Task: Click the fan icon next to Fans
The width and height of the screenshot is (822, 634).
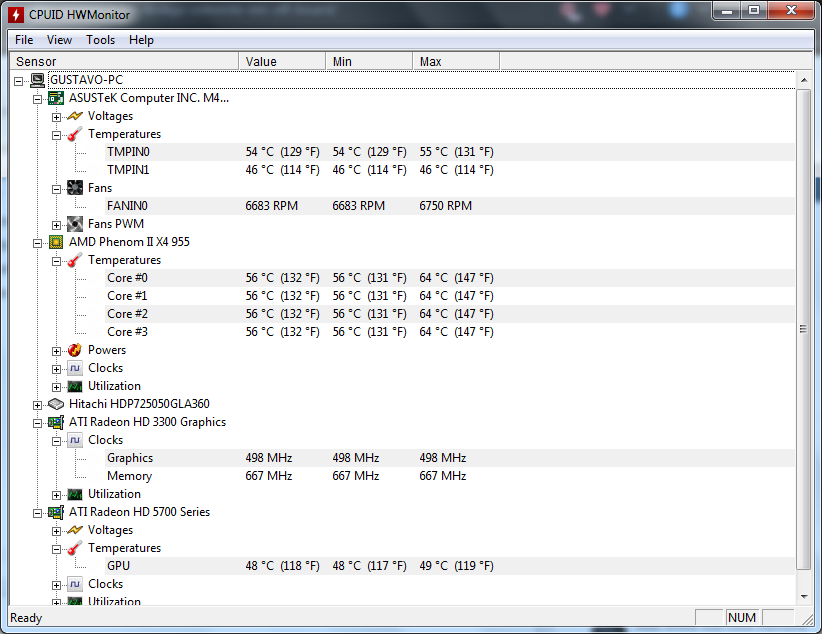Action: [x=75, y=188]
